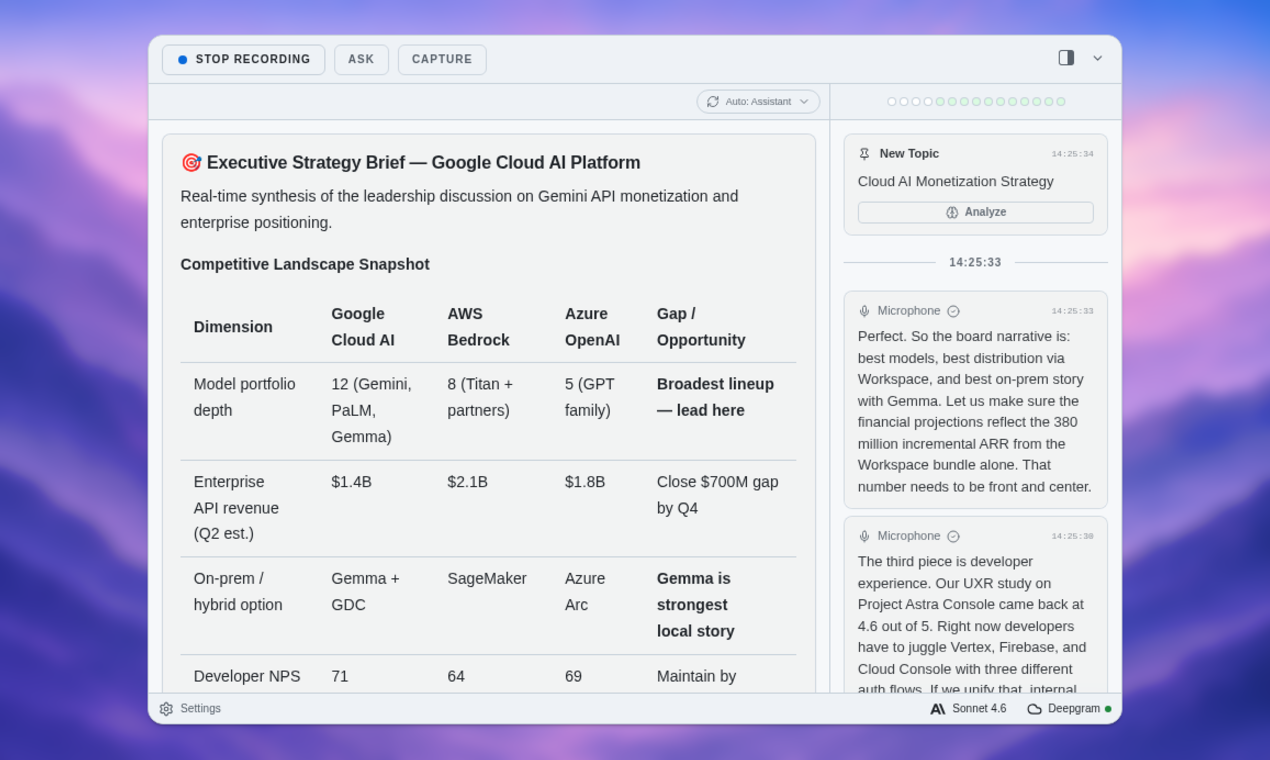The height and width of the screenshot is (760, 1270).
Task: Click the Deepgram provider label
Action: pos(1074,709)
